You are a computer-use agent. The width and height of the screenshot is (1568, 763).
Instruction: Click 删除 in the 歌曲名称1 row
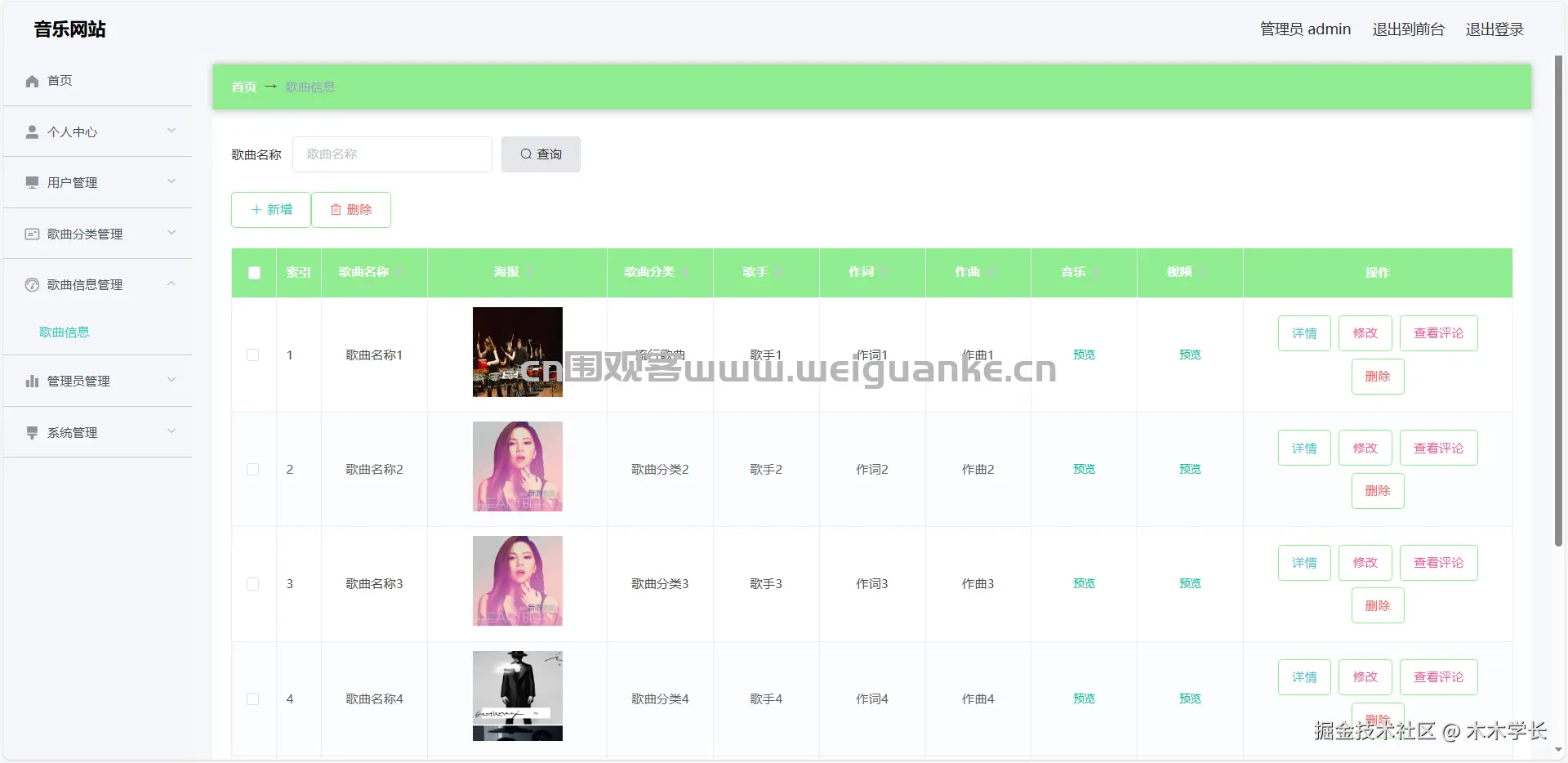1378,377
